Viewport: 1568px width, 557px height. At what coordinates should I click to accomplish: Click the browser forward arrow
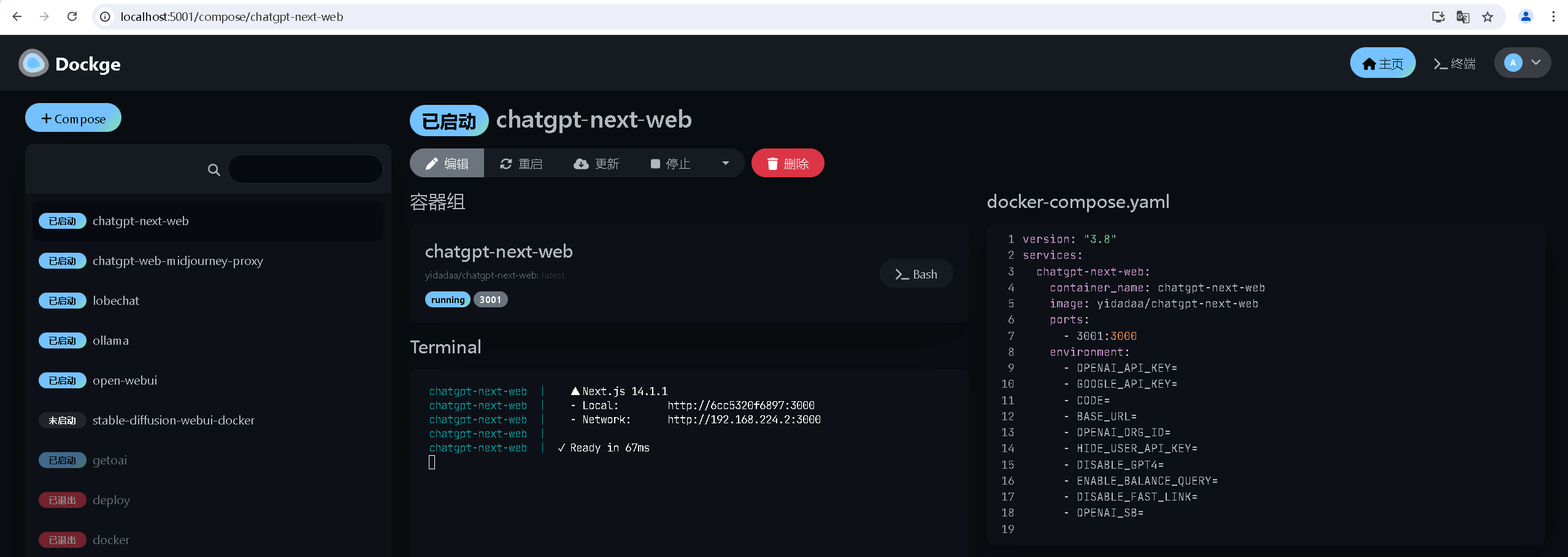pyautogui.click(x=44, y=17)
